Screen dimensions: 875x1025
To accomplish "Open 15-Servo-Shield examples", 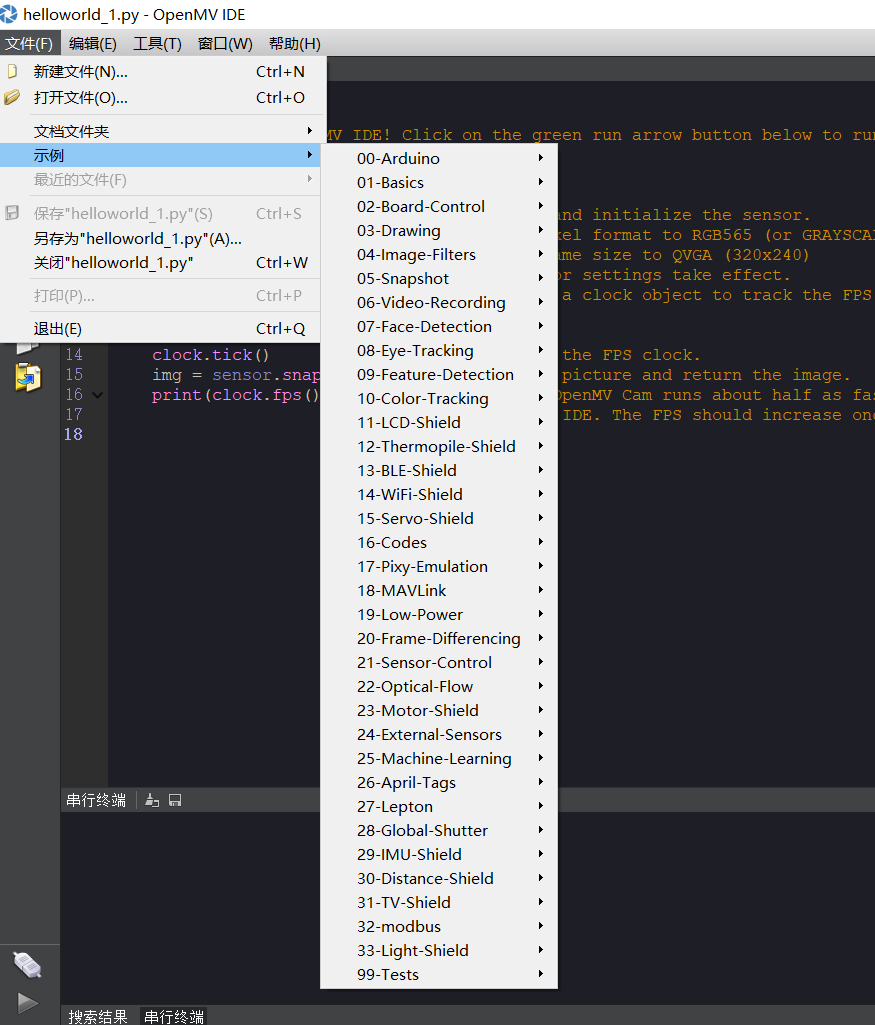I will [x=439, y=518].
